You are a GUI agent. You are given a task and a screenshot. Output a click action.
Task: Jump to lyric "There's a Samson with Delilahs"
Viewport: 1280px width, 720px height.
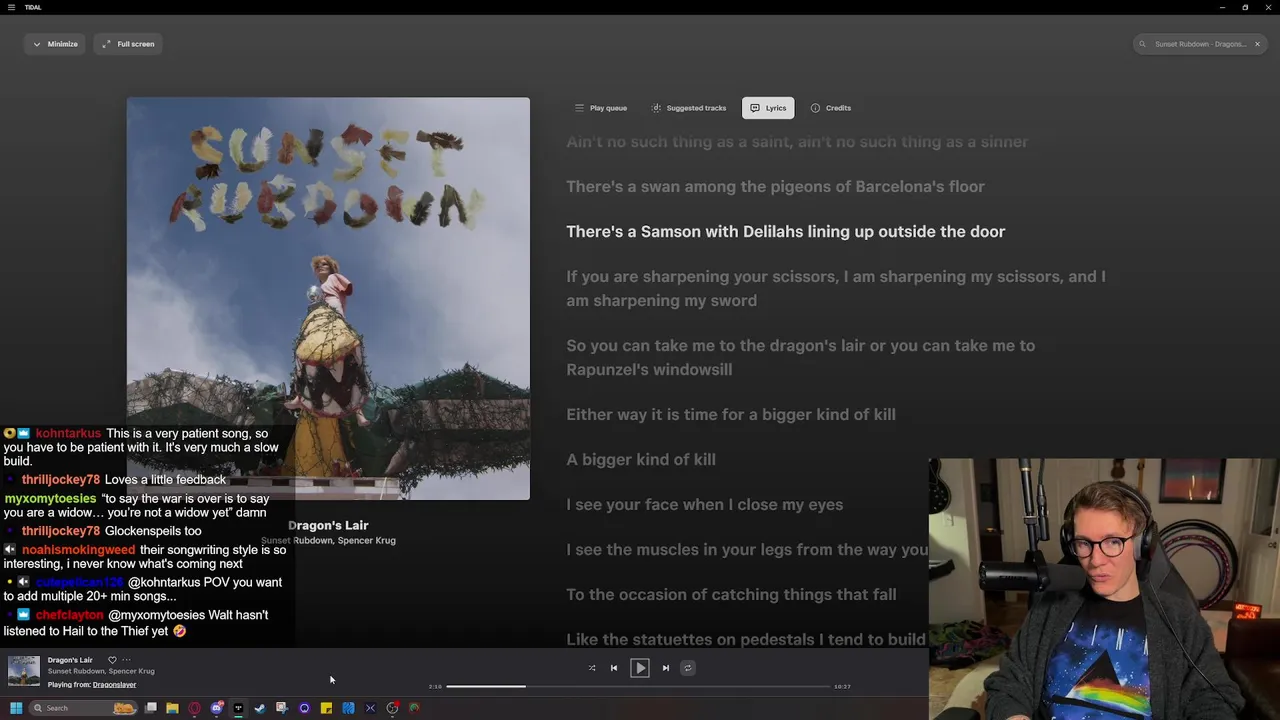coord(786,232)
